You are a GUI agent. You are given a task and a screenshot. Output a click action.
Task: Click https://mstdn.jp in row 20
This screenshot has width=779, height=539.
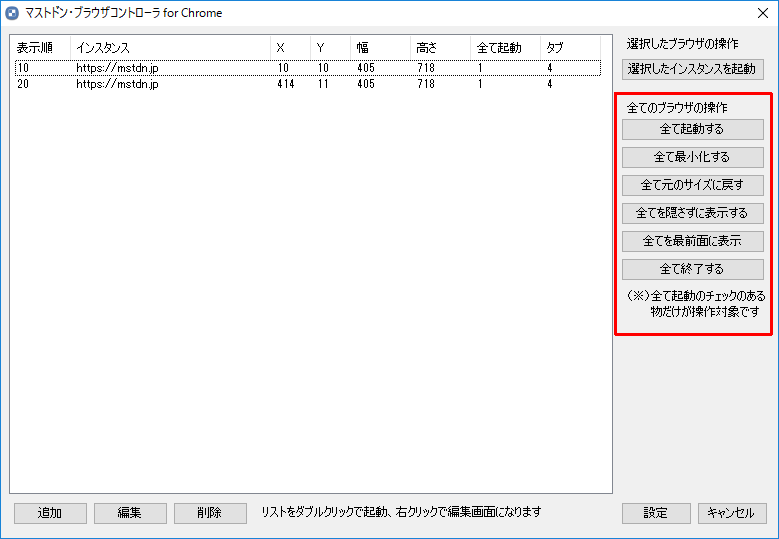(x=117, y=84)
